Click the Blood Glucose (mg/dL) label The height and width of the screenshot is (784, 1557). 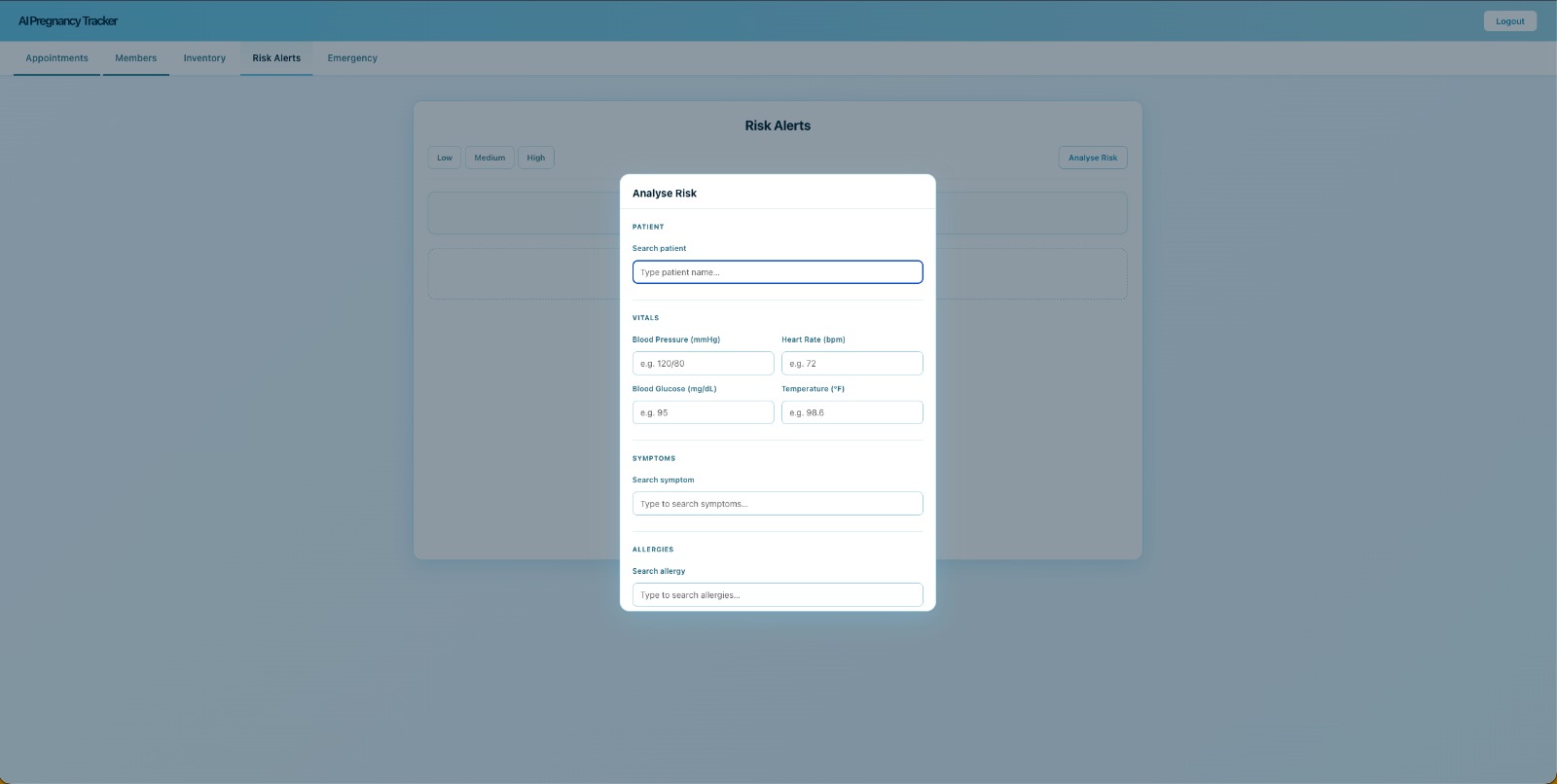[x=674, y=389]
